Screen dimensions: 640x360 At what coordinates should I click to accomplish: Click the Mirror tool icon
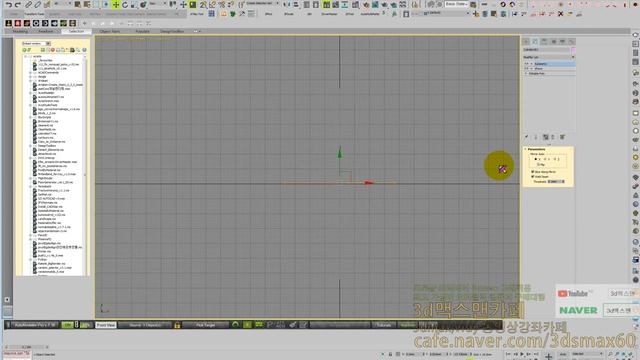pos(287,5)
